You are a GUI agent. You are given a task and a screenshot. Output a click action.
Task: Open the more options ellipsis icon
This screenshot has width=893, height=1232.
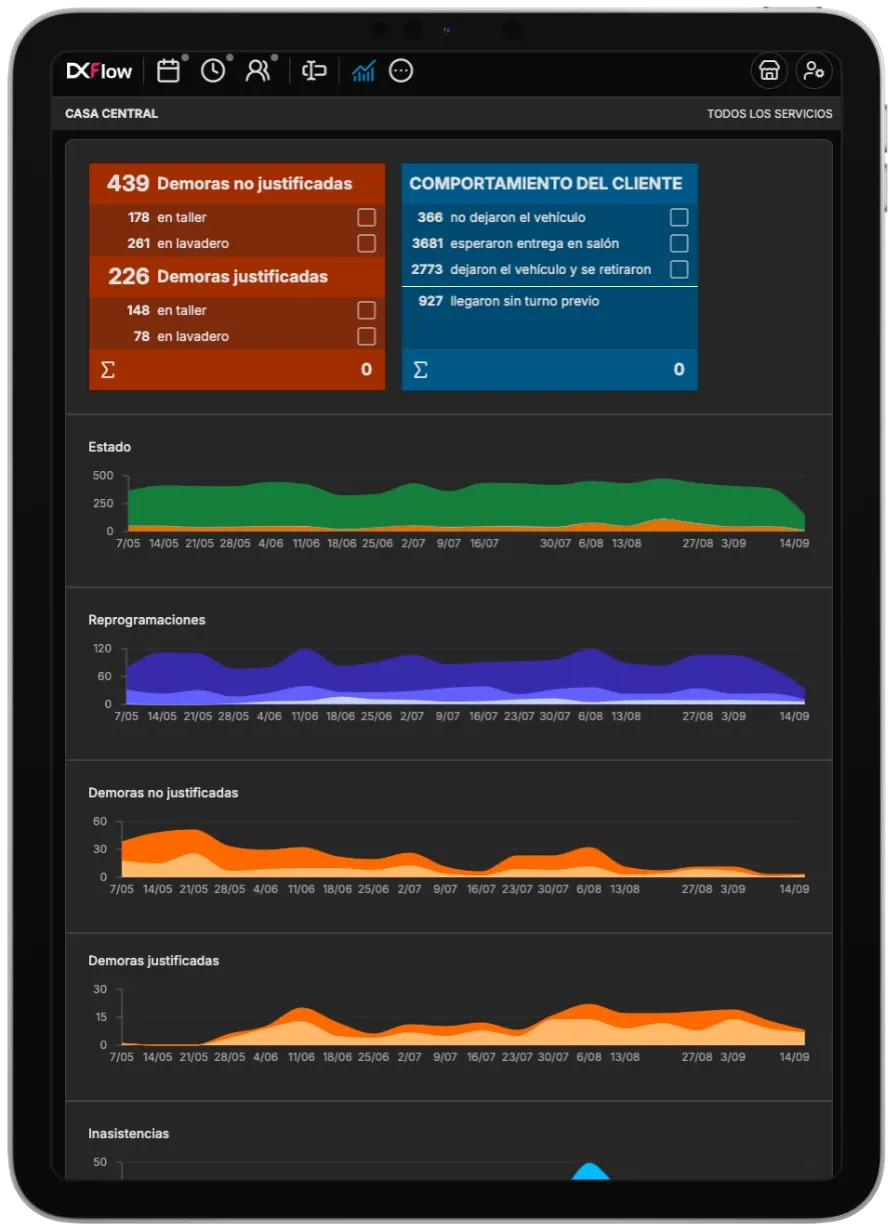401,71
